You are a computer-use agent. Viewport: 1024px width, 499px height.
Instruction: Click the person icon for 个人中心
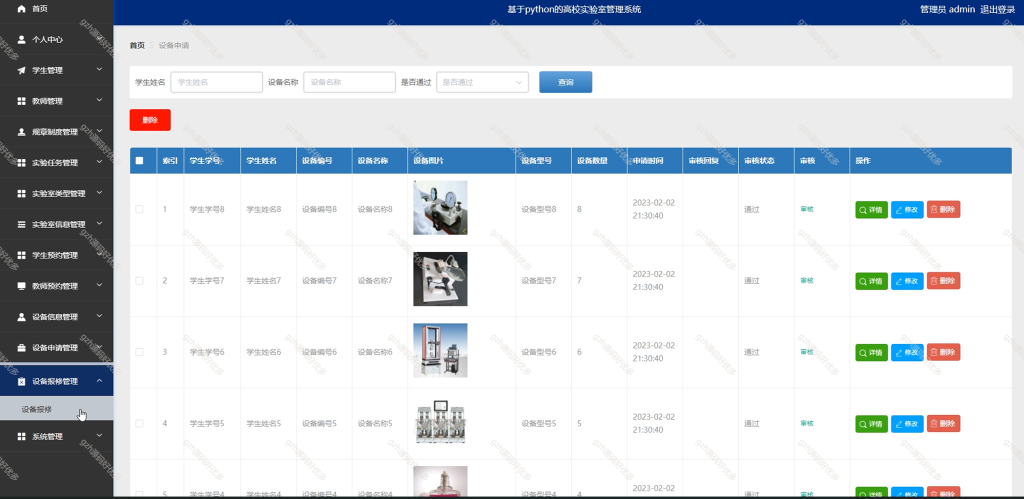click(22, 39)
